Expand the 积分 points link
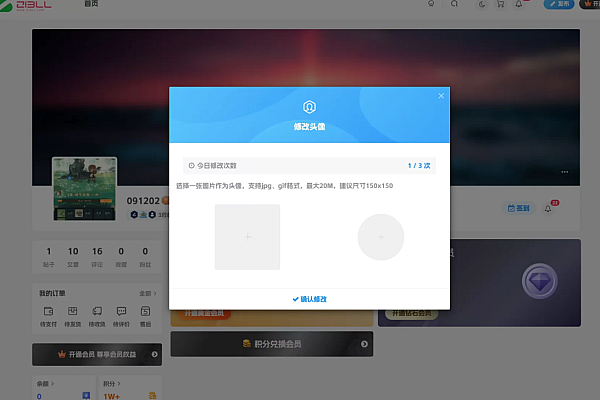Screen dimensions: 600x400 click(112, 384)
